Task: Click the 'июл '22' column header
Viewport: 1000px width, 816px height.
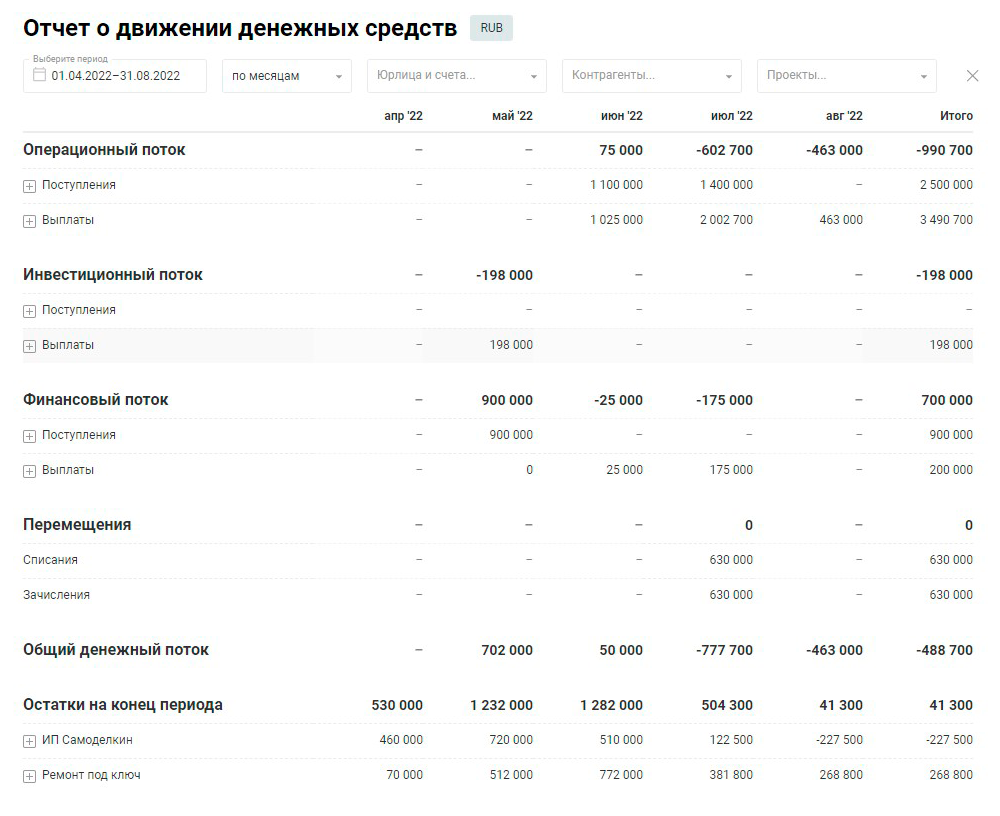Action: point(732,116)
